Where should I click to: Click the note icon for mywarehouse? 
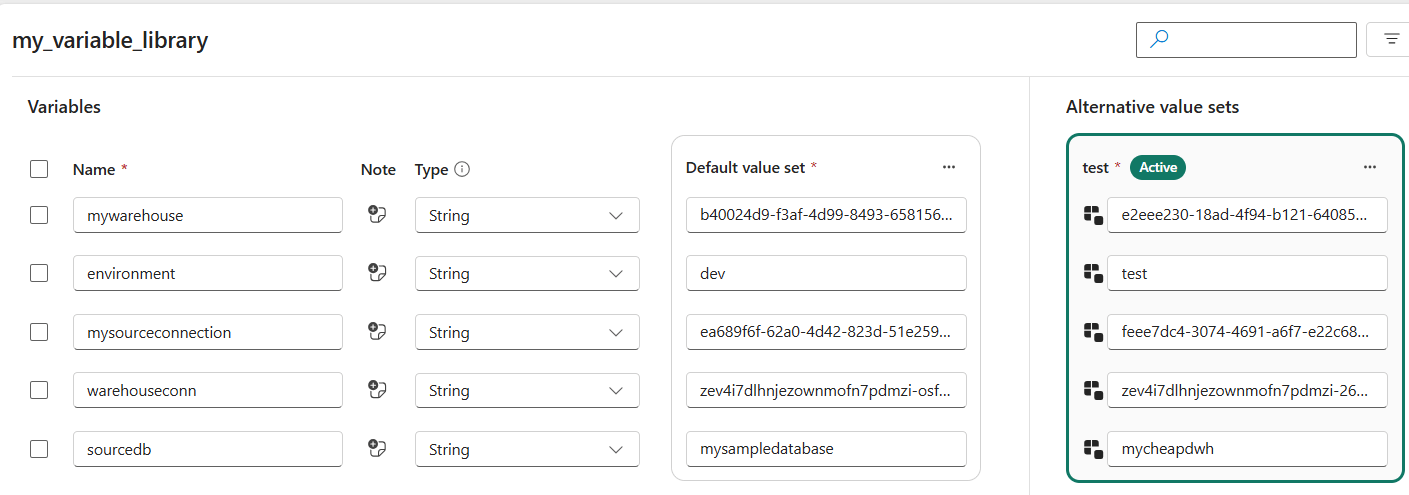(377, 215)
